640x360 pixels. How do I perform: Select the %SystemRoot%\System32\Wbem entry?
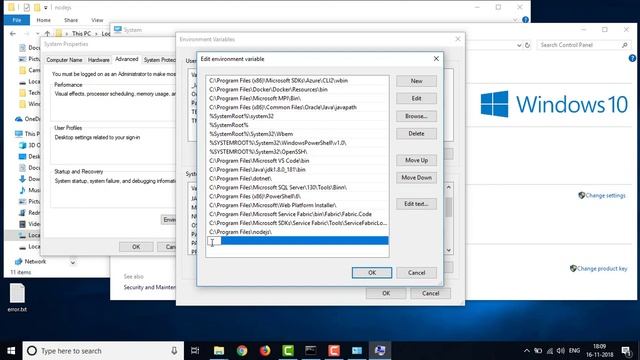point(298,134)
